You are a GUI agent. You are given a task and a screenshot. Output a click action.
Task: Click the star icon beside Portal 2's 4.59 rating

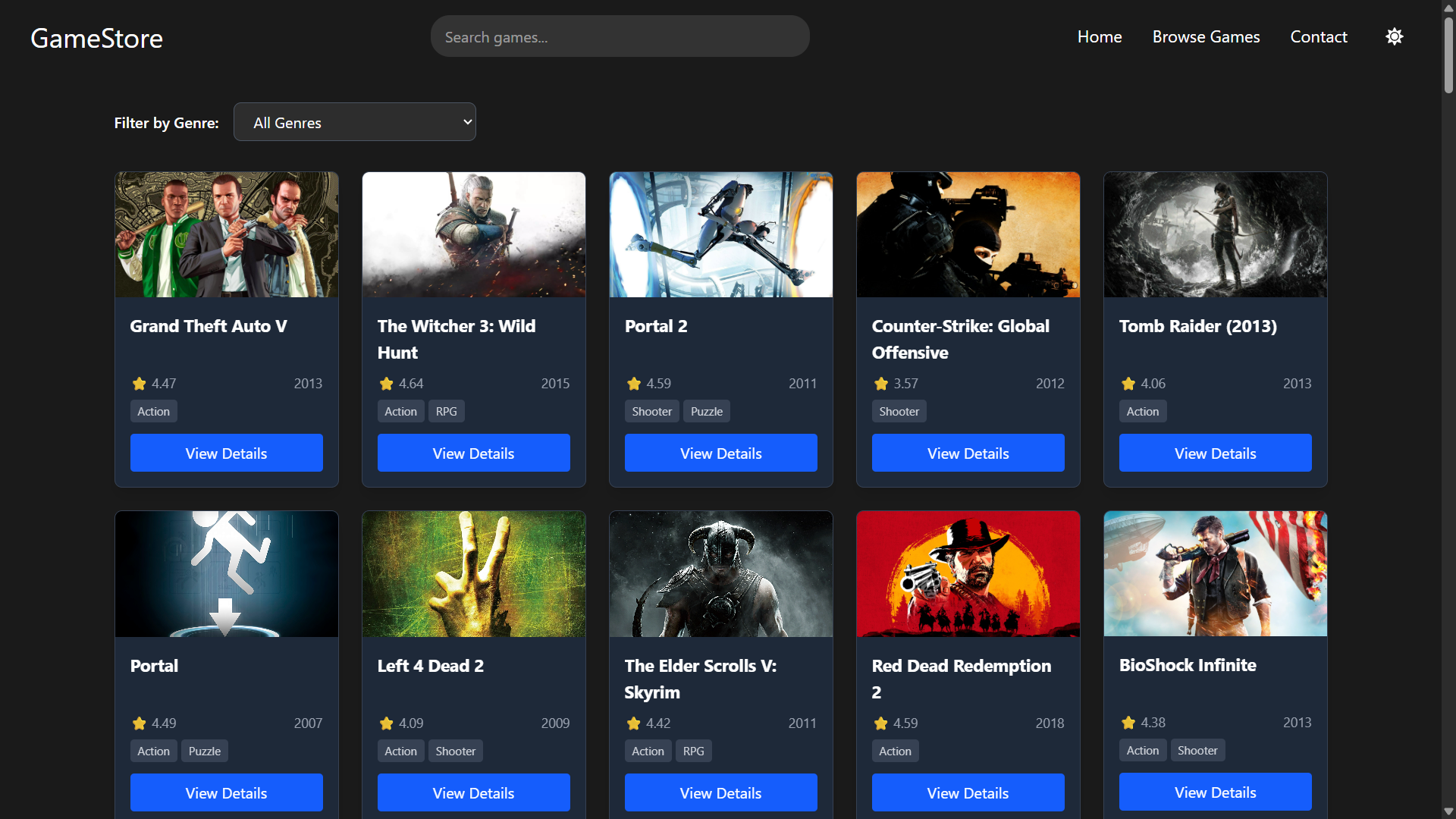click(x=633, y=384)
